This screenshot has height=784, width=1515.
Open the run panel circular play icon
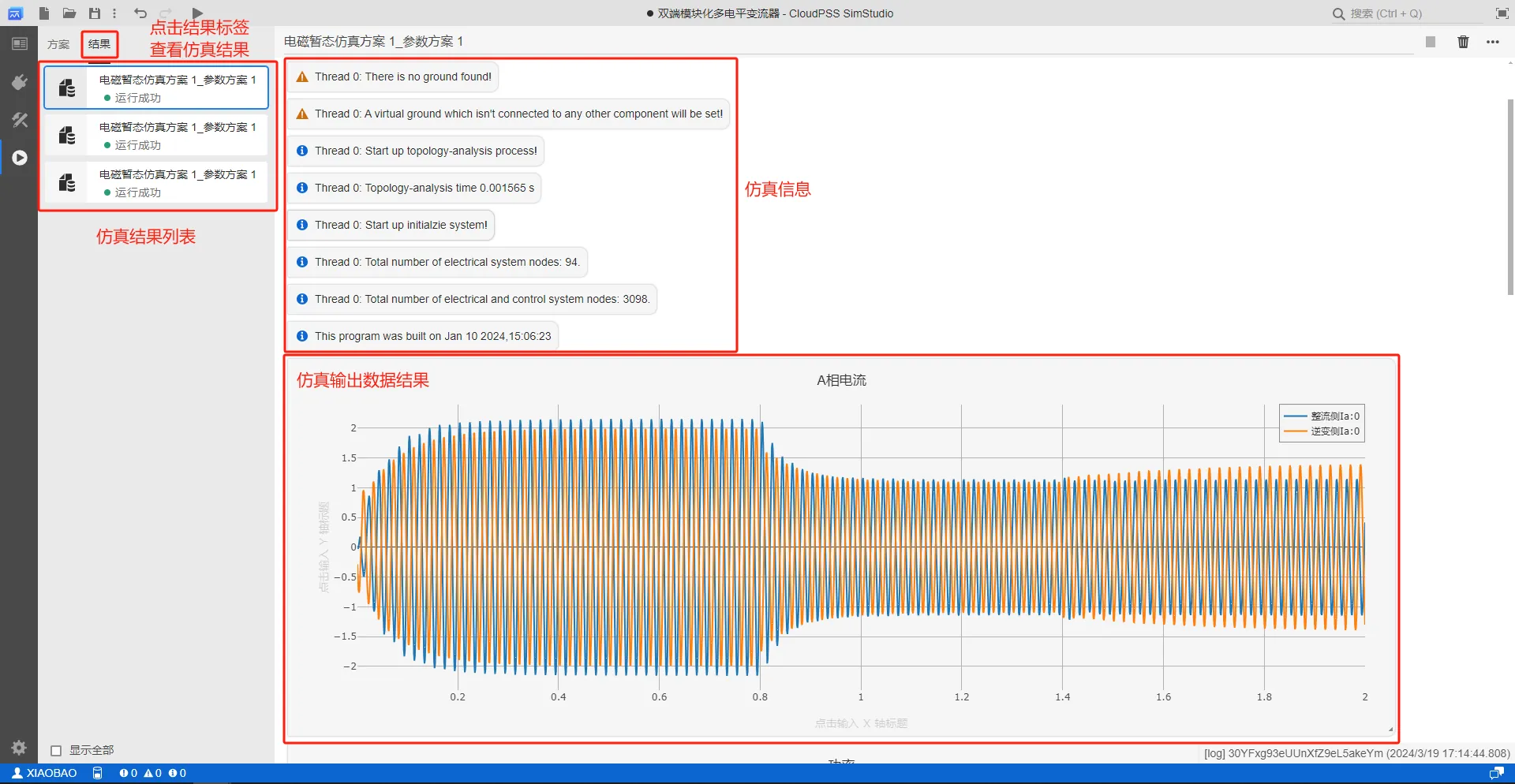(20, 158)
